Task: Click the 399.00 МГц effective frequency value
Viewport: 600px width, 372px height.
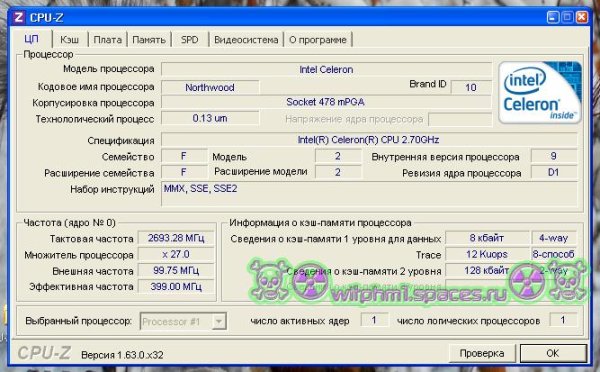Action: tap(176, 287)
